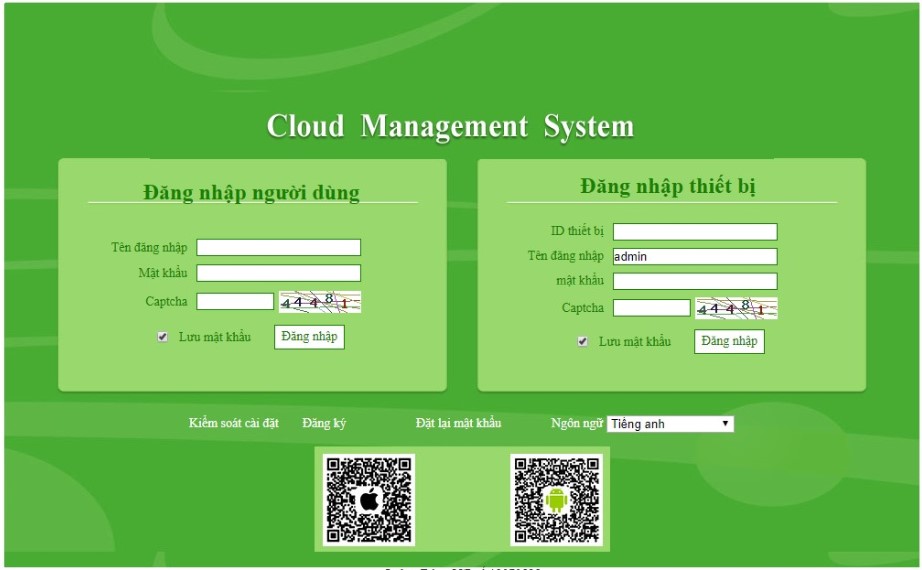Image resolution: width=922 pixels, height=570 pixels.
Task: Toggle Lưu mật khẩu checkbox in device login
Action: pyautogui.click(x=582, y=341)
